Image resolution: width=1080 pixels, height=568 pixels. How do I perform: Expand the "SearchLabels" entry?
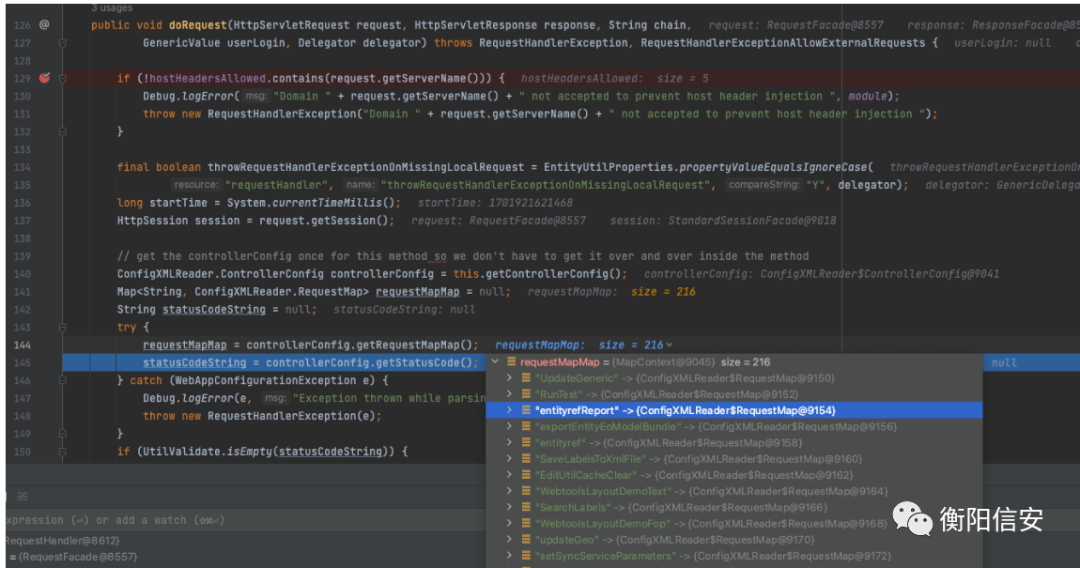[x=509, y=507]
